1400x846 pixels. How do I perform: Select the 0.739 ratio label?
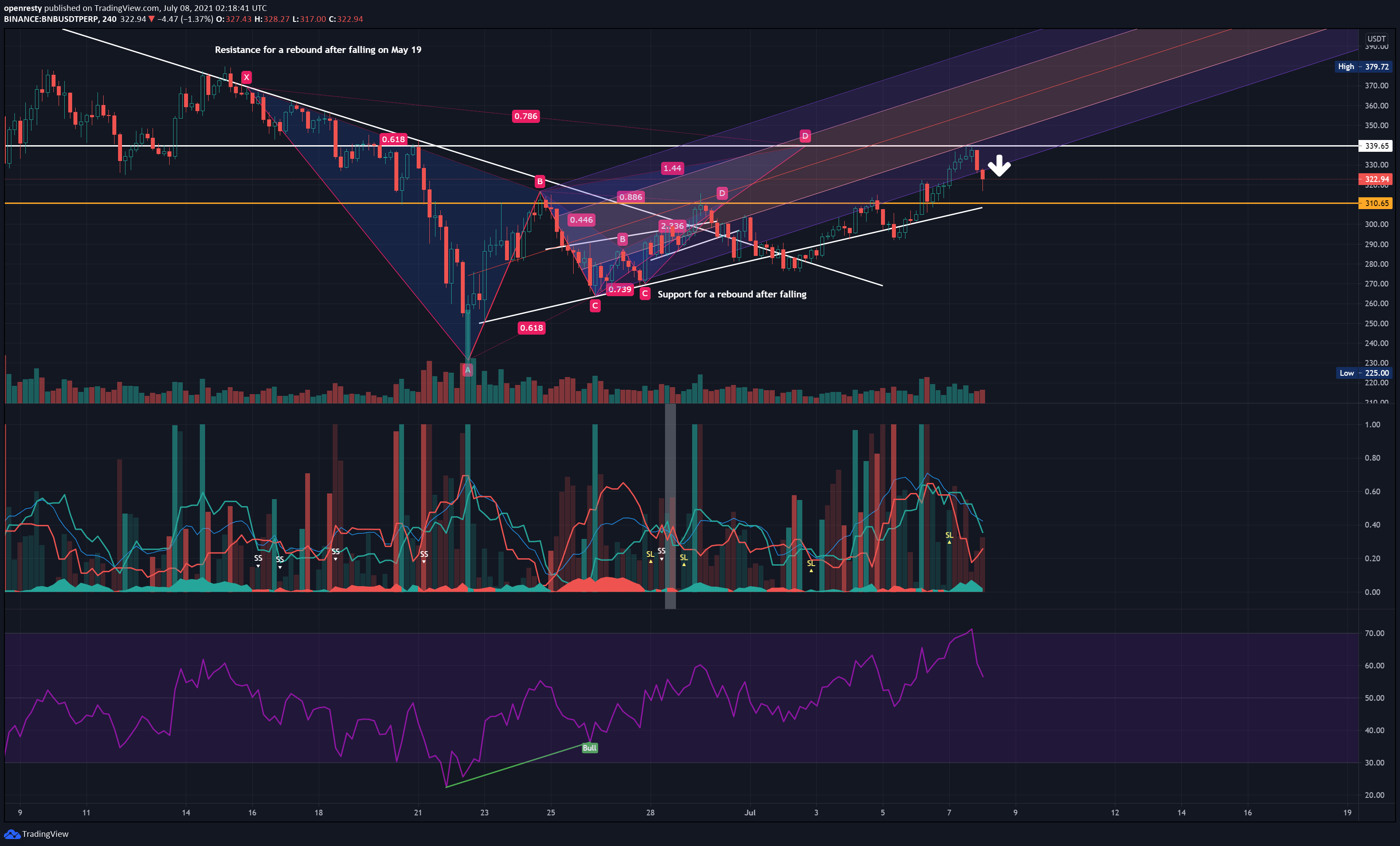[619, 290]
